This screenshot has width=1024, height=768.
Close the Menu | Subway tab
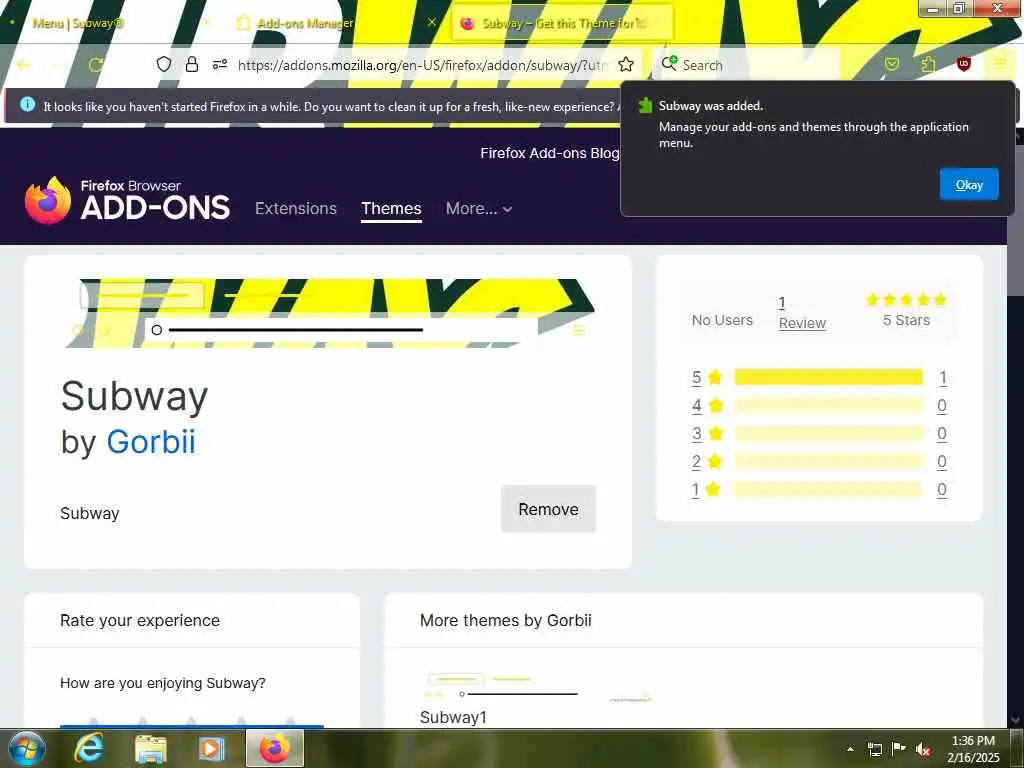(207, 22)
